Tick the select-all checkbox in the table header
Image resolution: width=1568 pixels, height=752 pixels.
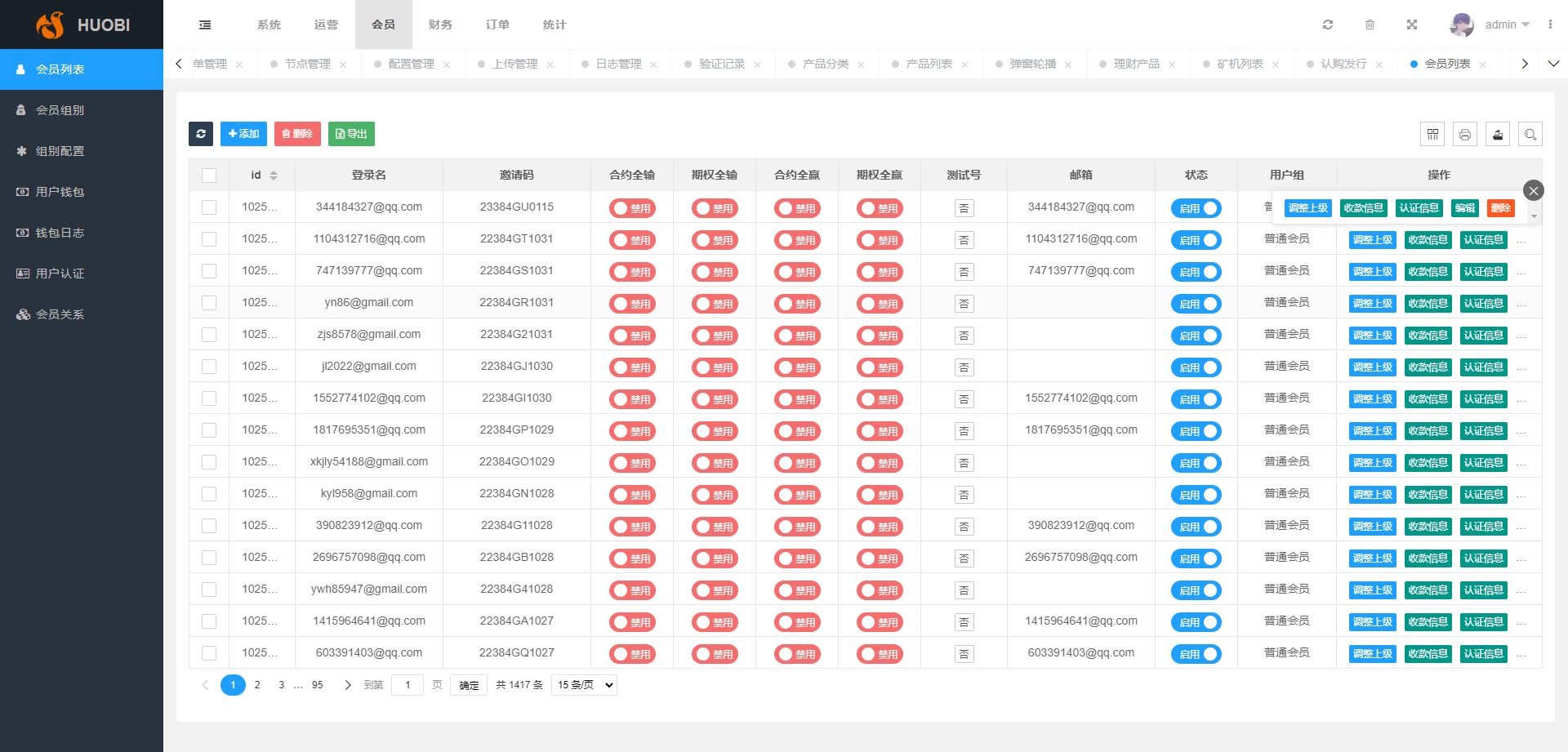pos(209,176)
